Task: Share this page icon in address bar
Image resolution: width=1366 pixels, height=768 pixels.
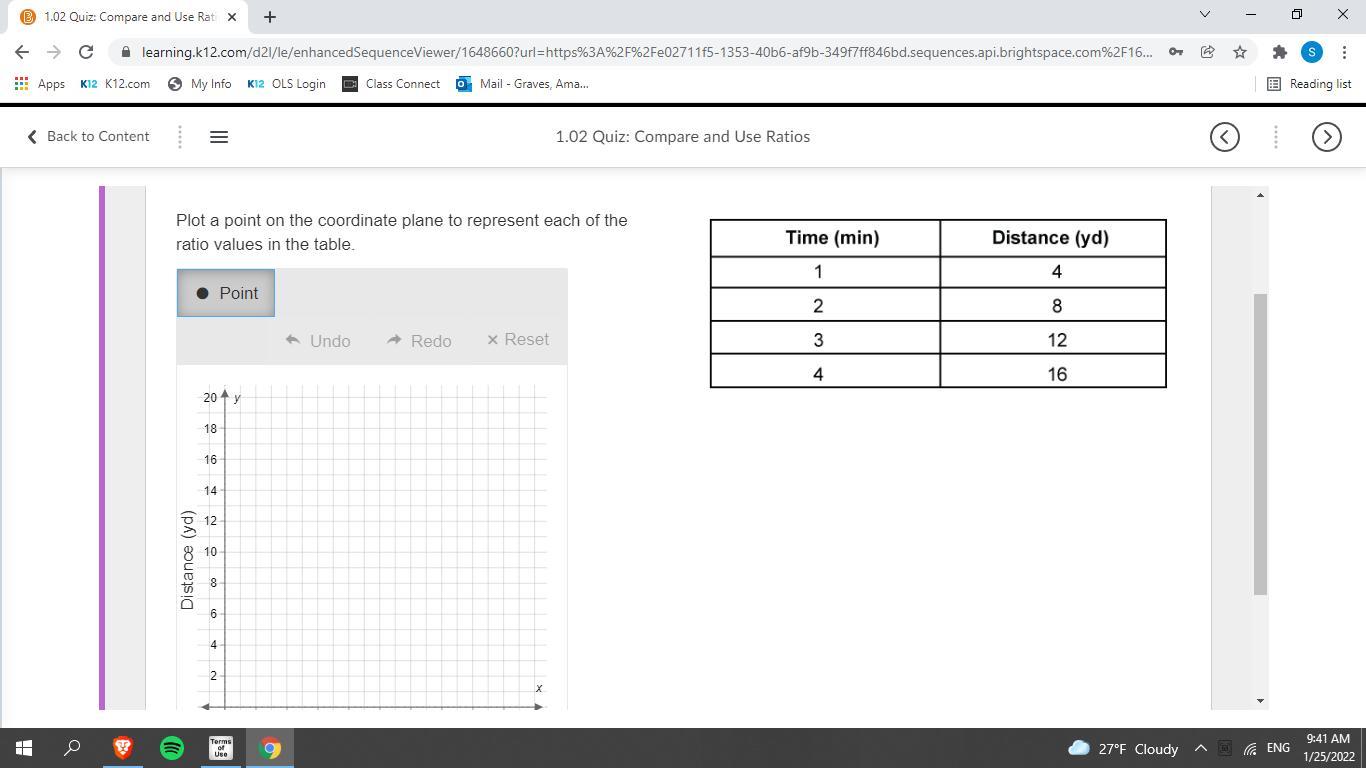Action: 1208,52
